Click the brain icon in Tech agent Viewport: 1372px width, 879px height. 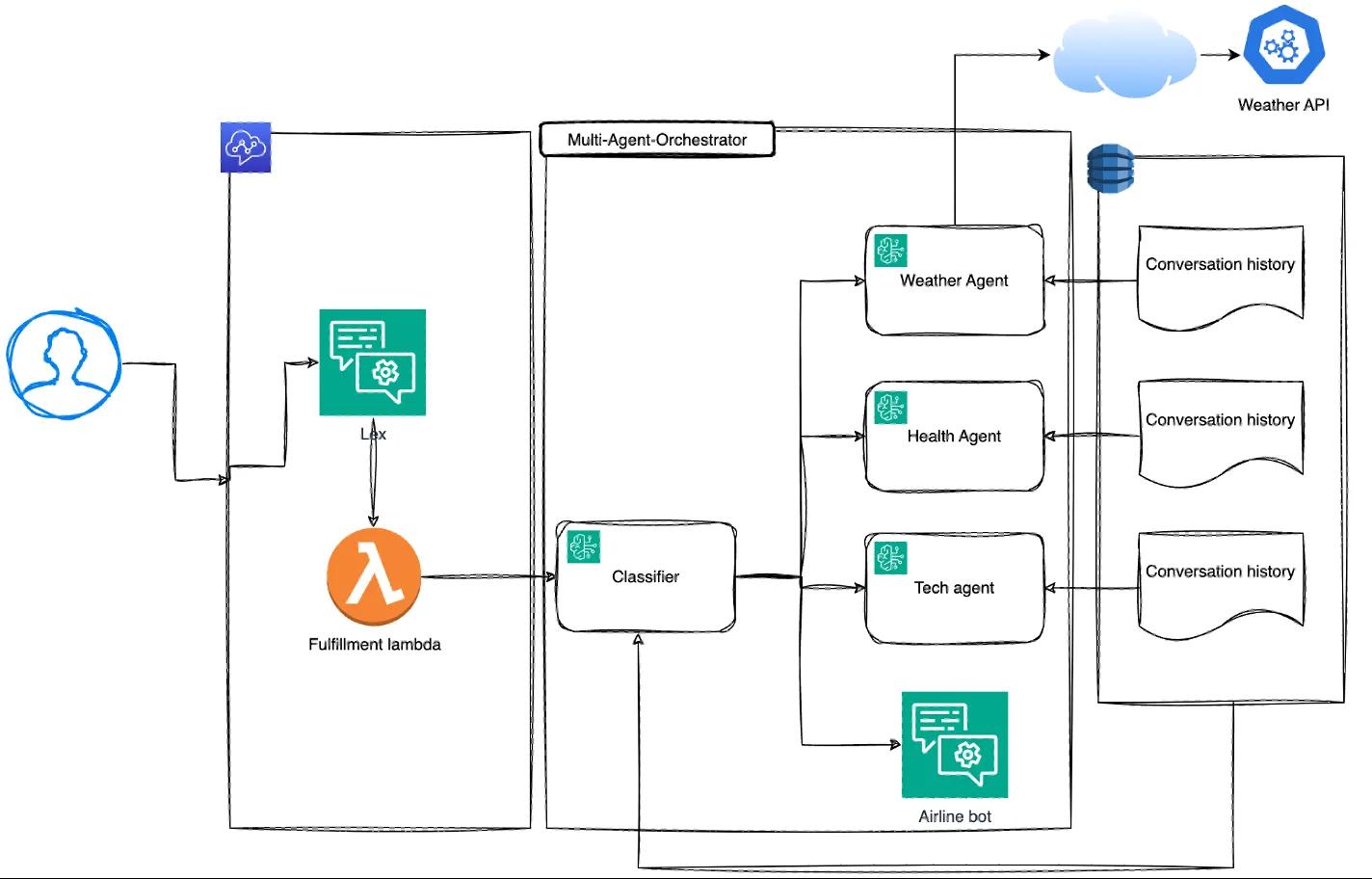891,558
